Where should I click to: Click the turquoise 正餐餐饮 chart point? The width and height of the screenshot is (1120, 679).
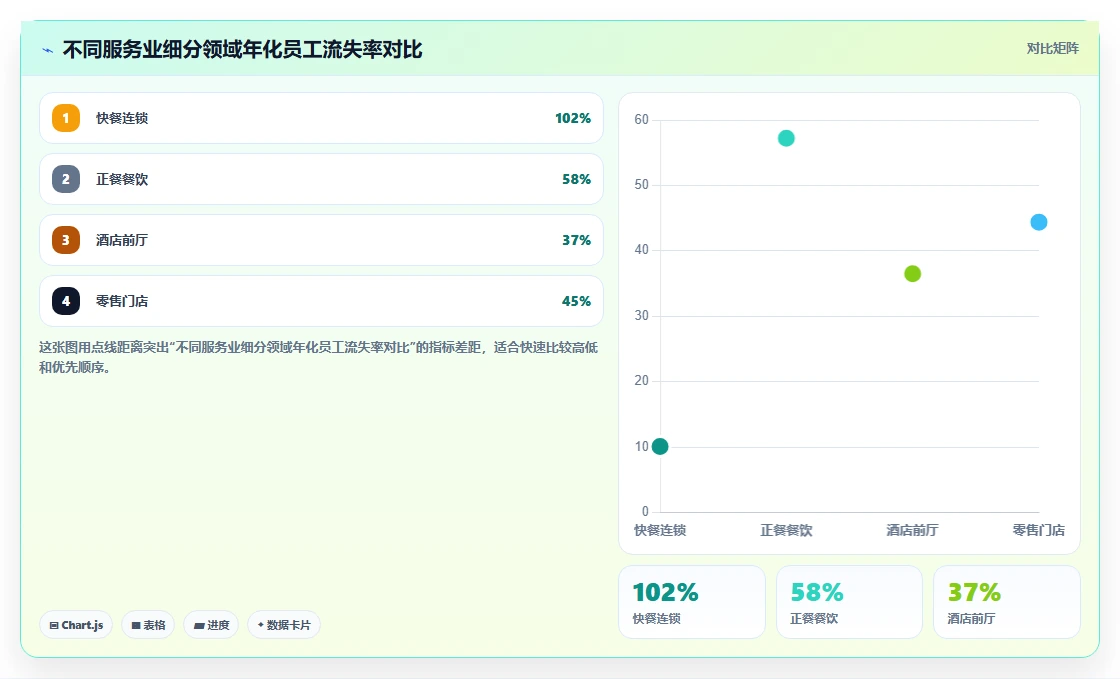pyautogui.click(x=786, y=138)
